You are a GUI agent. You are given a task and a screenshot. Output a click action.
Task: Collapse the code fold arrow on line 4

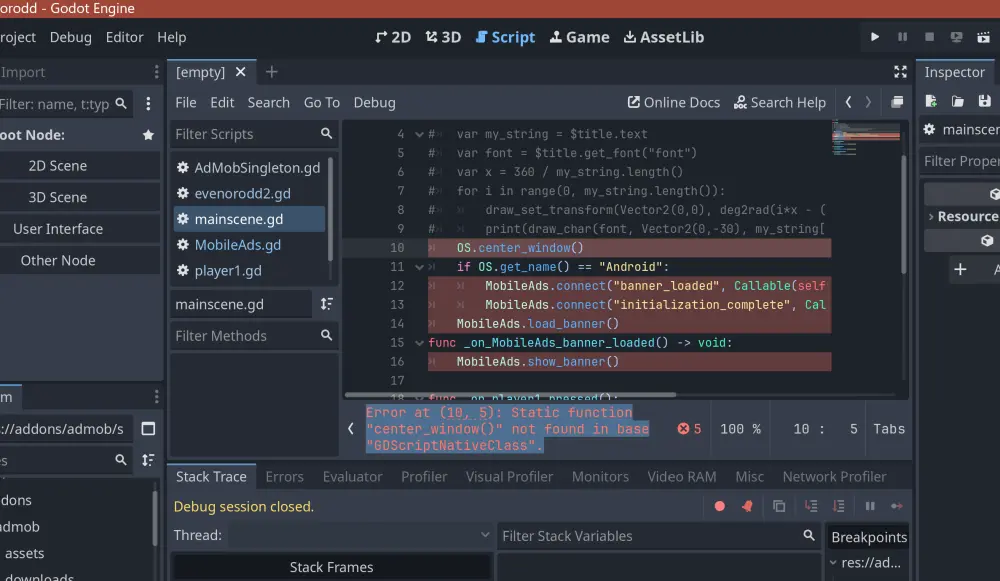(x=419, y=134)
